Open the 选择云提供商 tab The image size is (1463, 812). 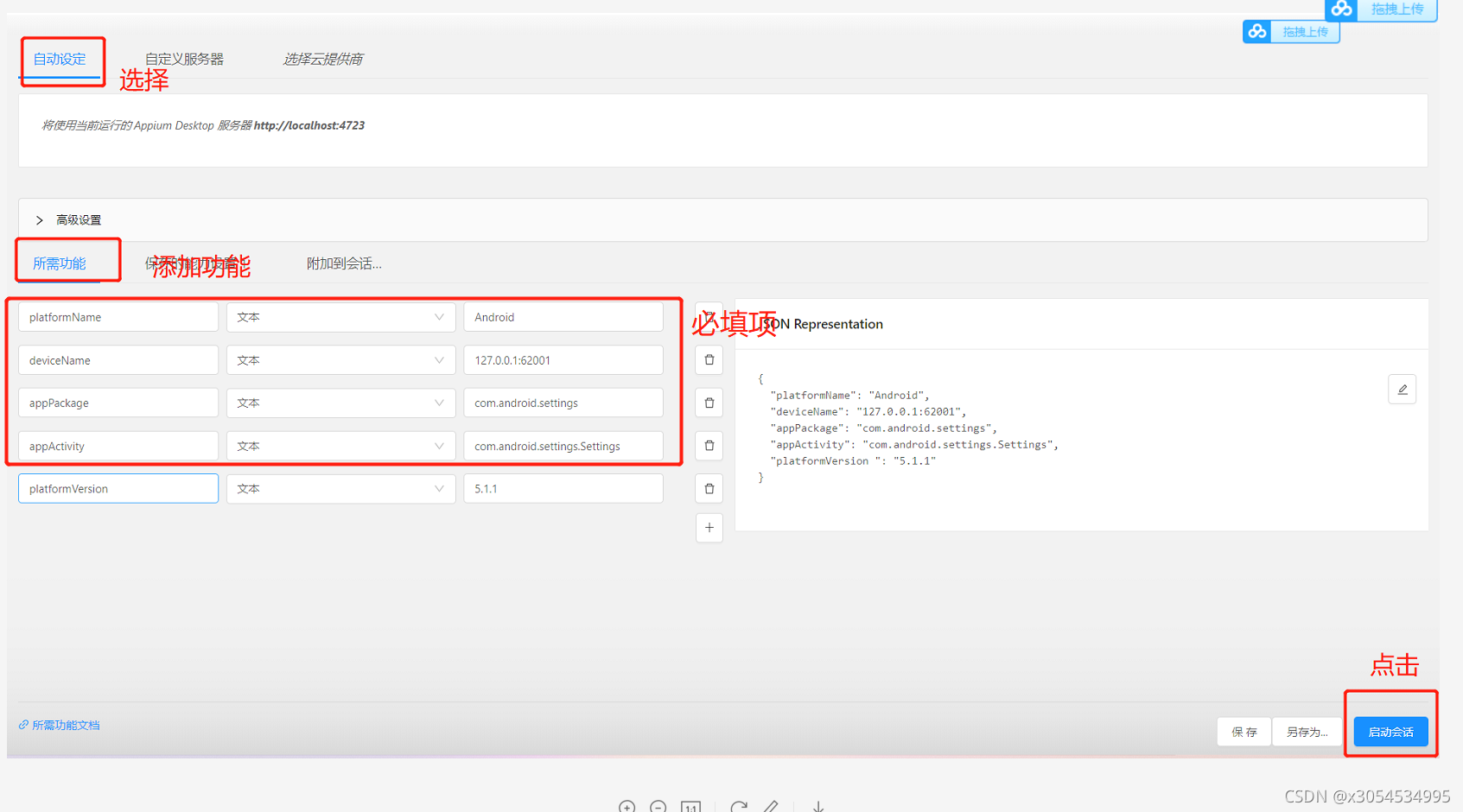point(323,59)
